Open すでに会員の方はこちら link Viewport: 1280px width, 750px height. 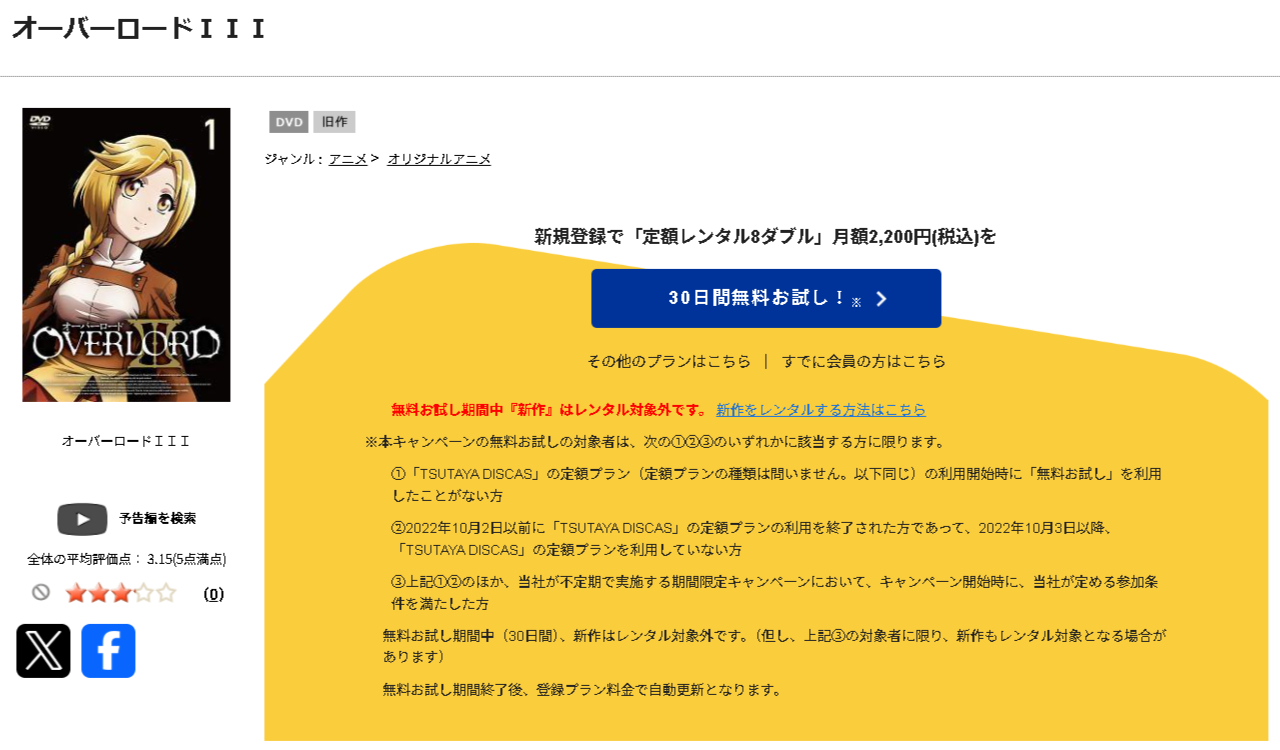pyautogui.click(x=864, y=361)
